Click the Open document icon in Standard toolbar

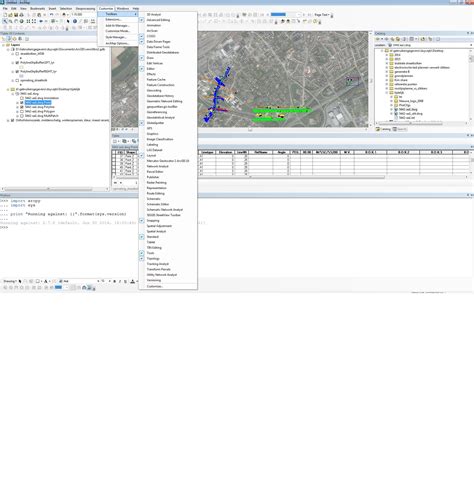[10, 15]
